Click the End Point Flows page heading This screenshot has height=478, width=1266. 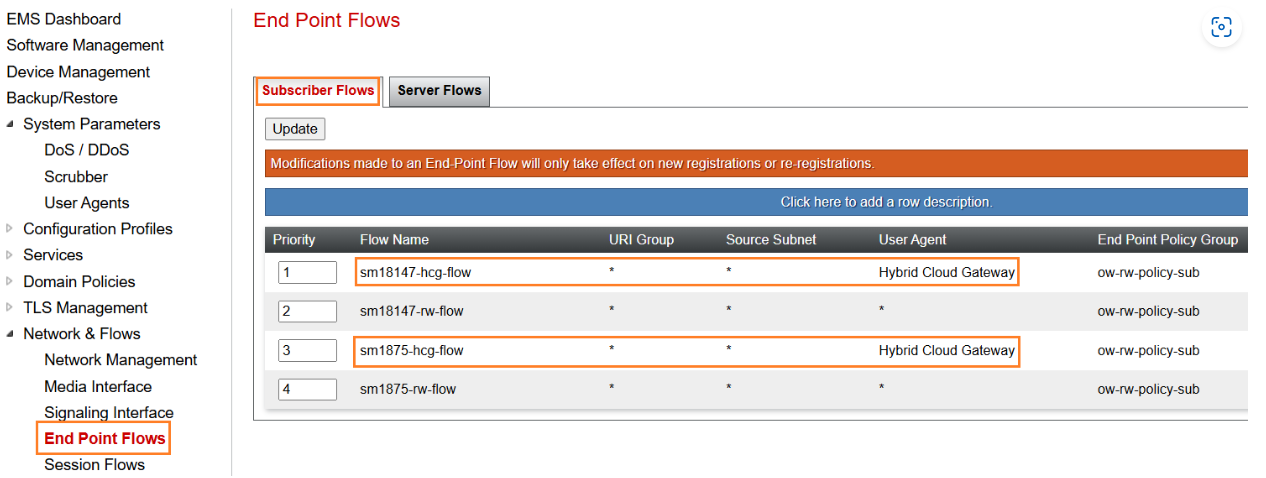pyautogui.click(x=327, y=21)
